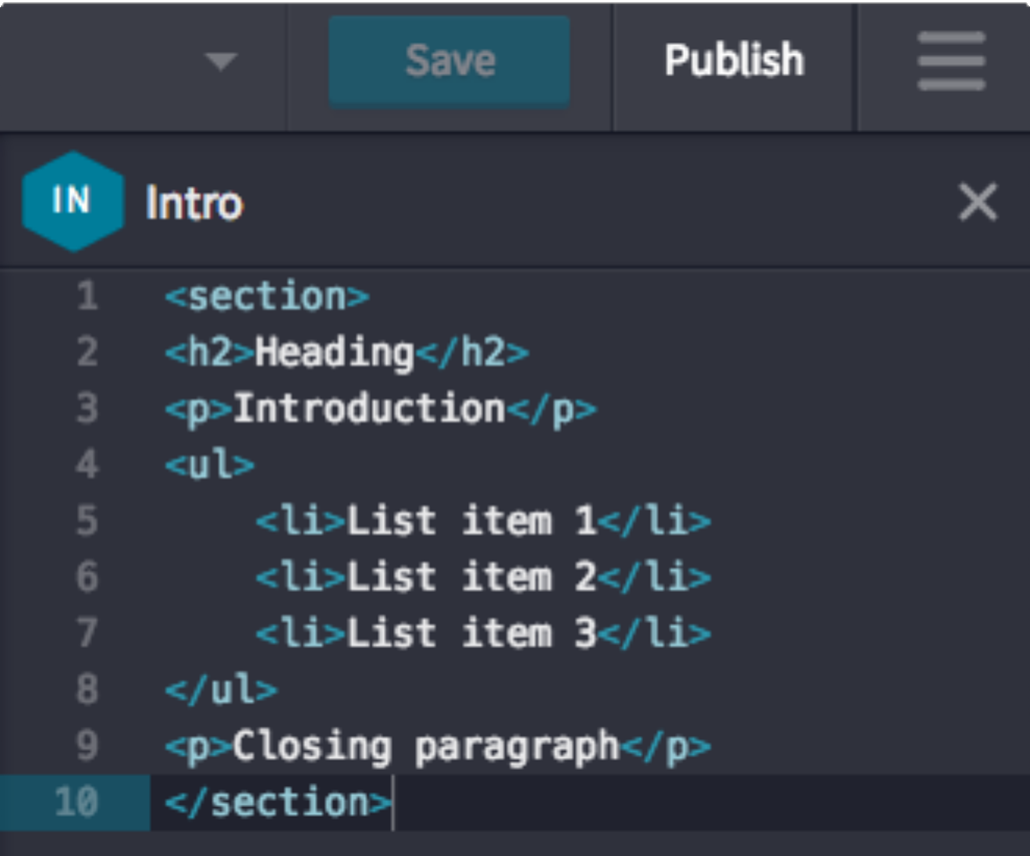Screen dimensions: 1030x856
Task: Click line number 5 in the gutter
Action: click(x=87, y=521)
